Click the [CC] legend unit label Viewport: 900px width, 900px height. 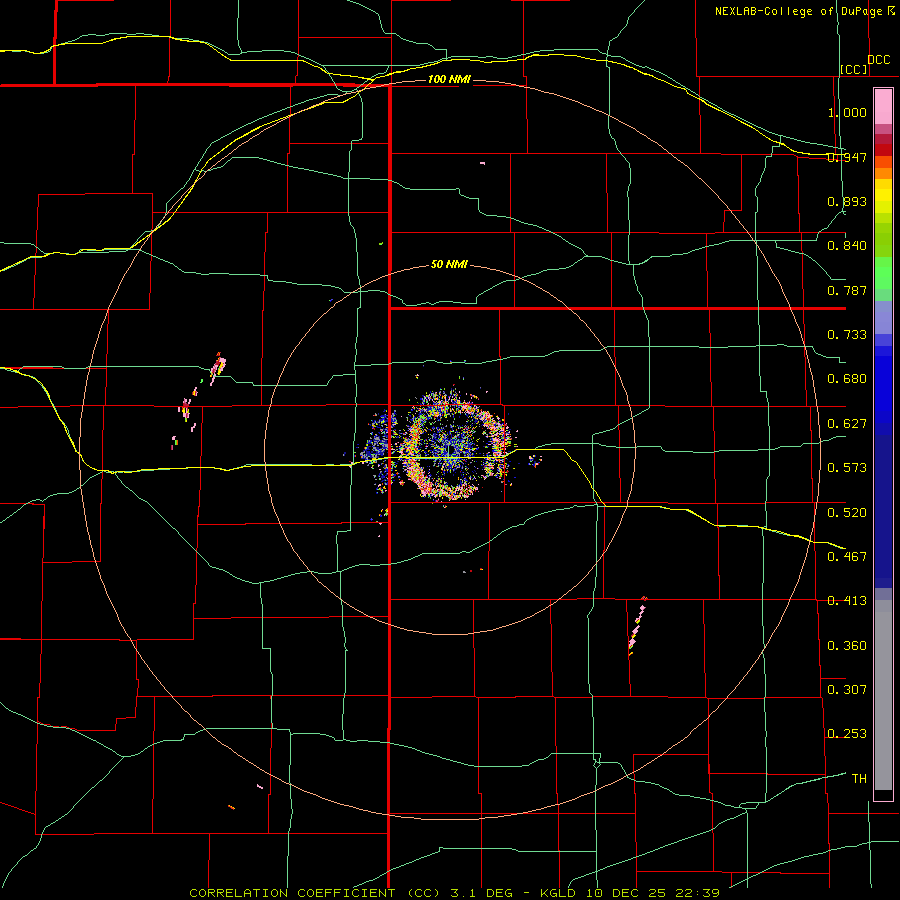click(854, 69)
